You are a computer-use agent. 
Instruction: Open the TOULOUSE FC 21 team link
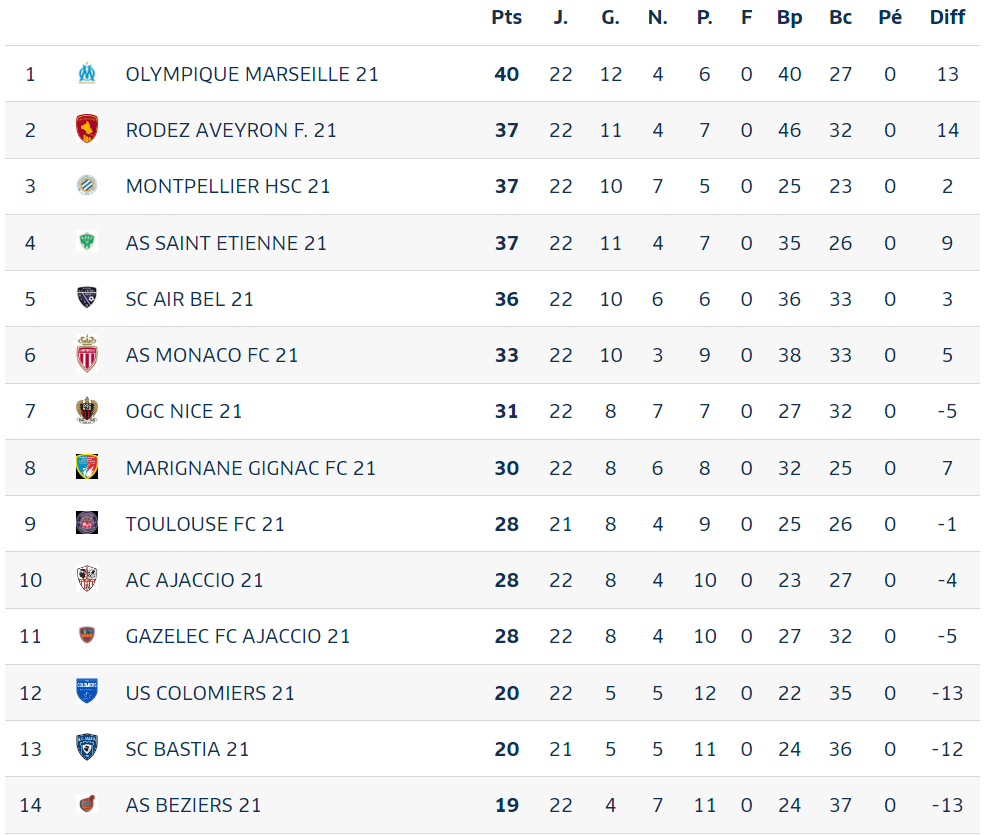pyautogui.click(x=205, y=524)
